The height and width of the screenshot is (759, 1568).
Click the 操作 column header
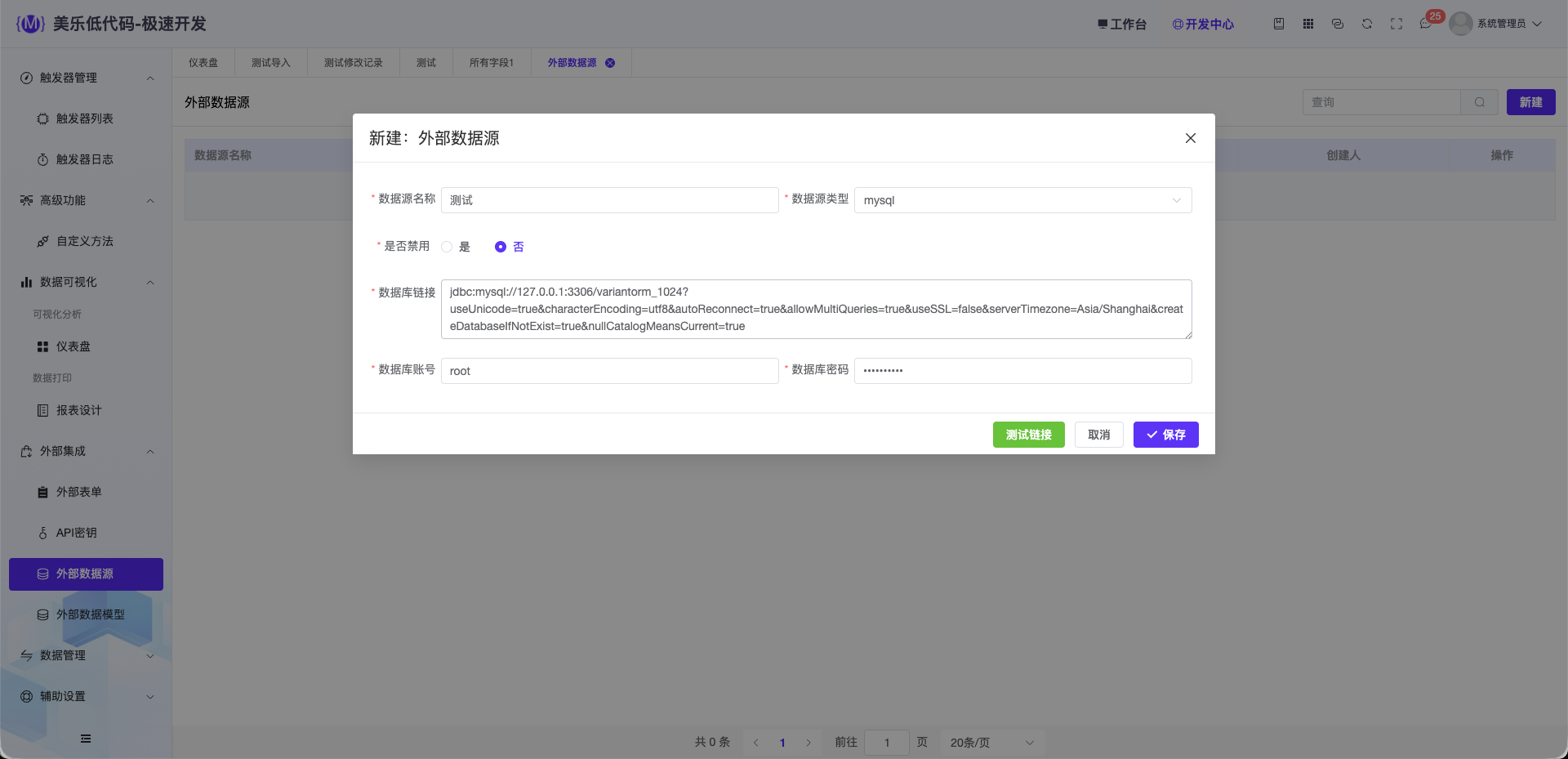[1502, 155]
